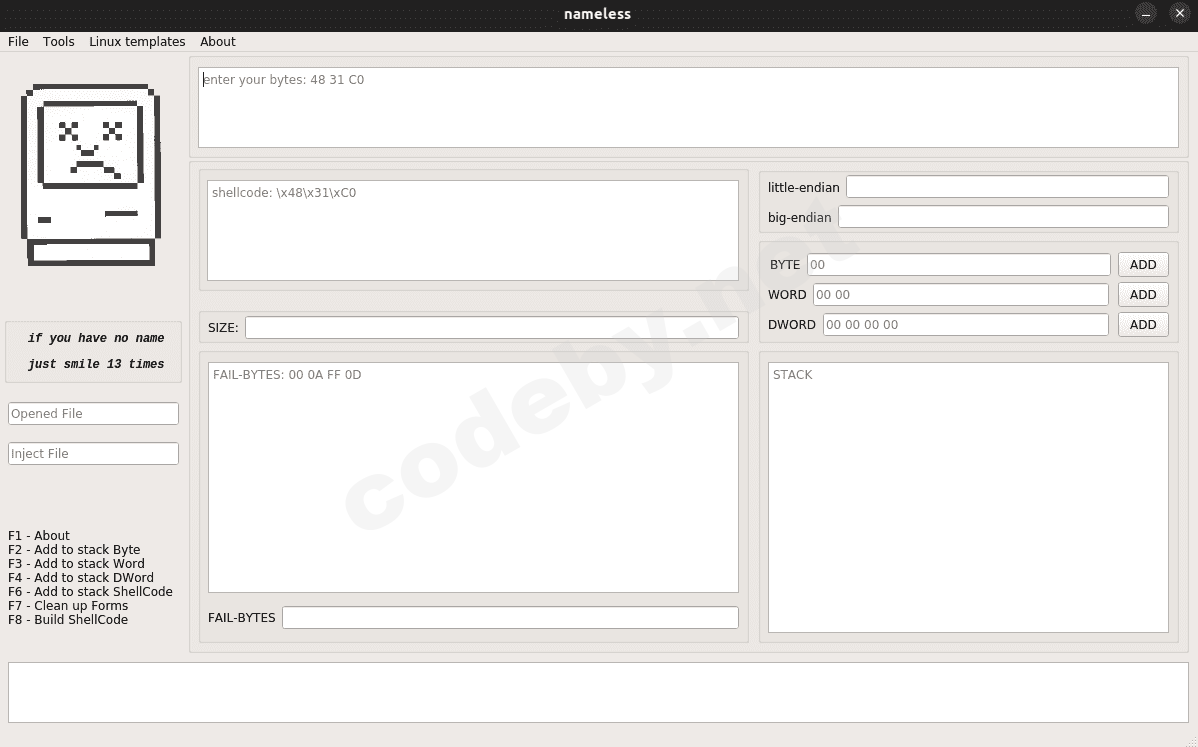
Task: Click the 'big-endian' label
Action: pyautogui.click(x=799, y=217)
